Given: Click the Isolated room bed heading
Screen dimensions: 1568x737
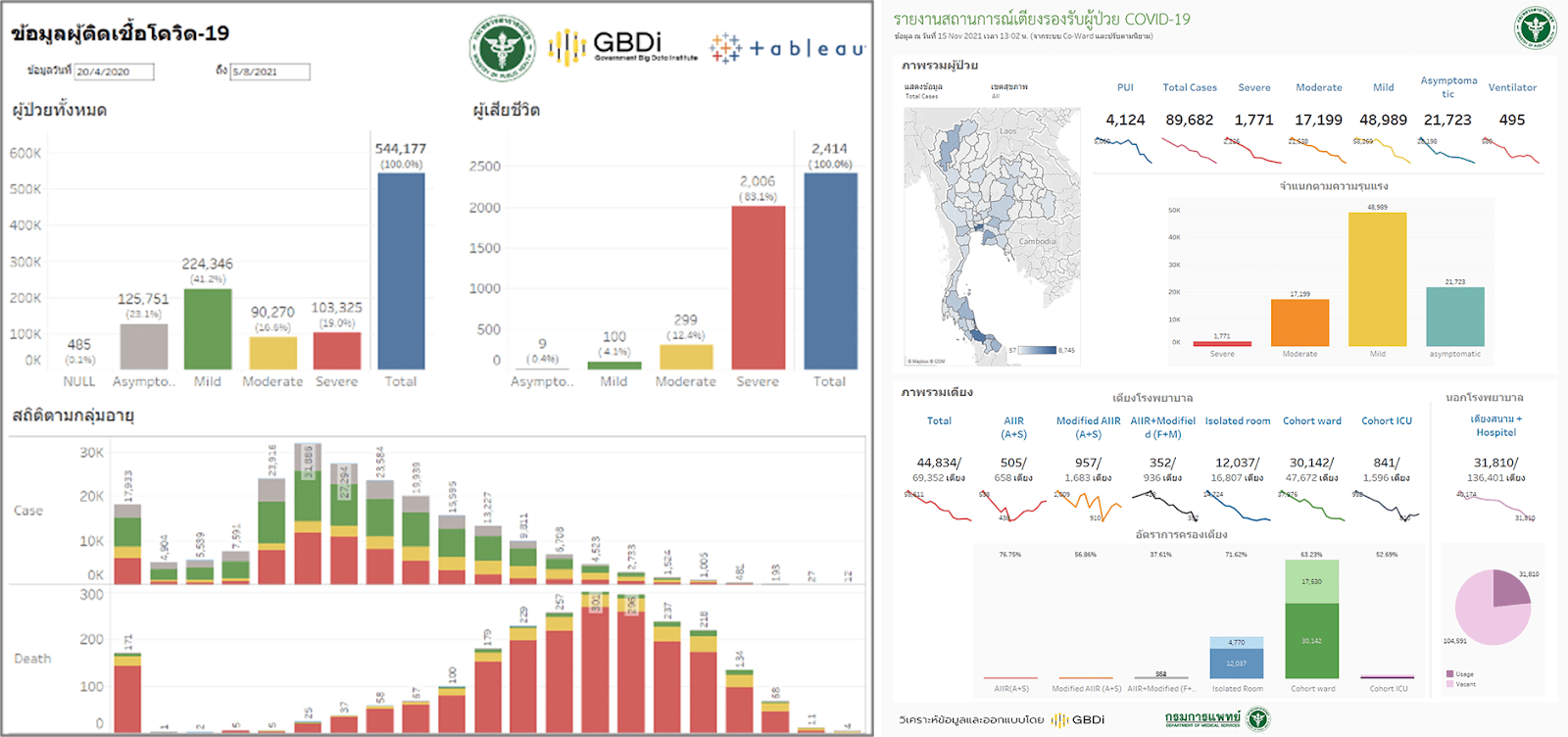Looking at the screenshot, I should click(1237, 420).
